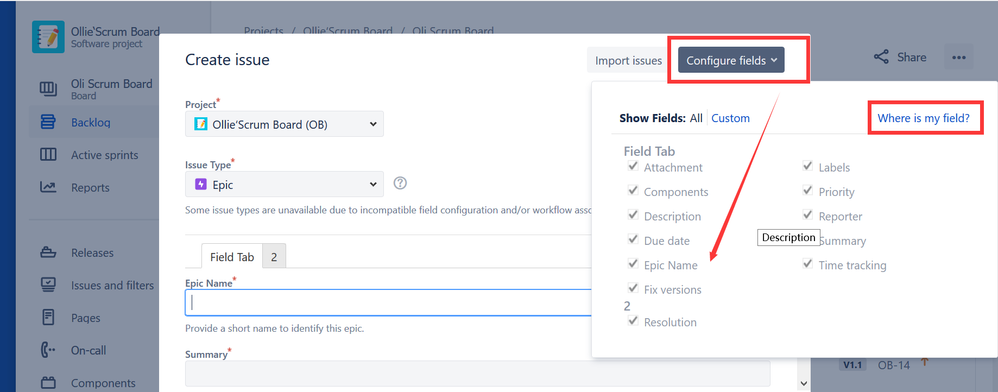Switch to the Field Tab tab
998x392 pixels.
pos(232,256)
